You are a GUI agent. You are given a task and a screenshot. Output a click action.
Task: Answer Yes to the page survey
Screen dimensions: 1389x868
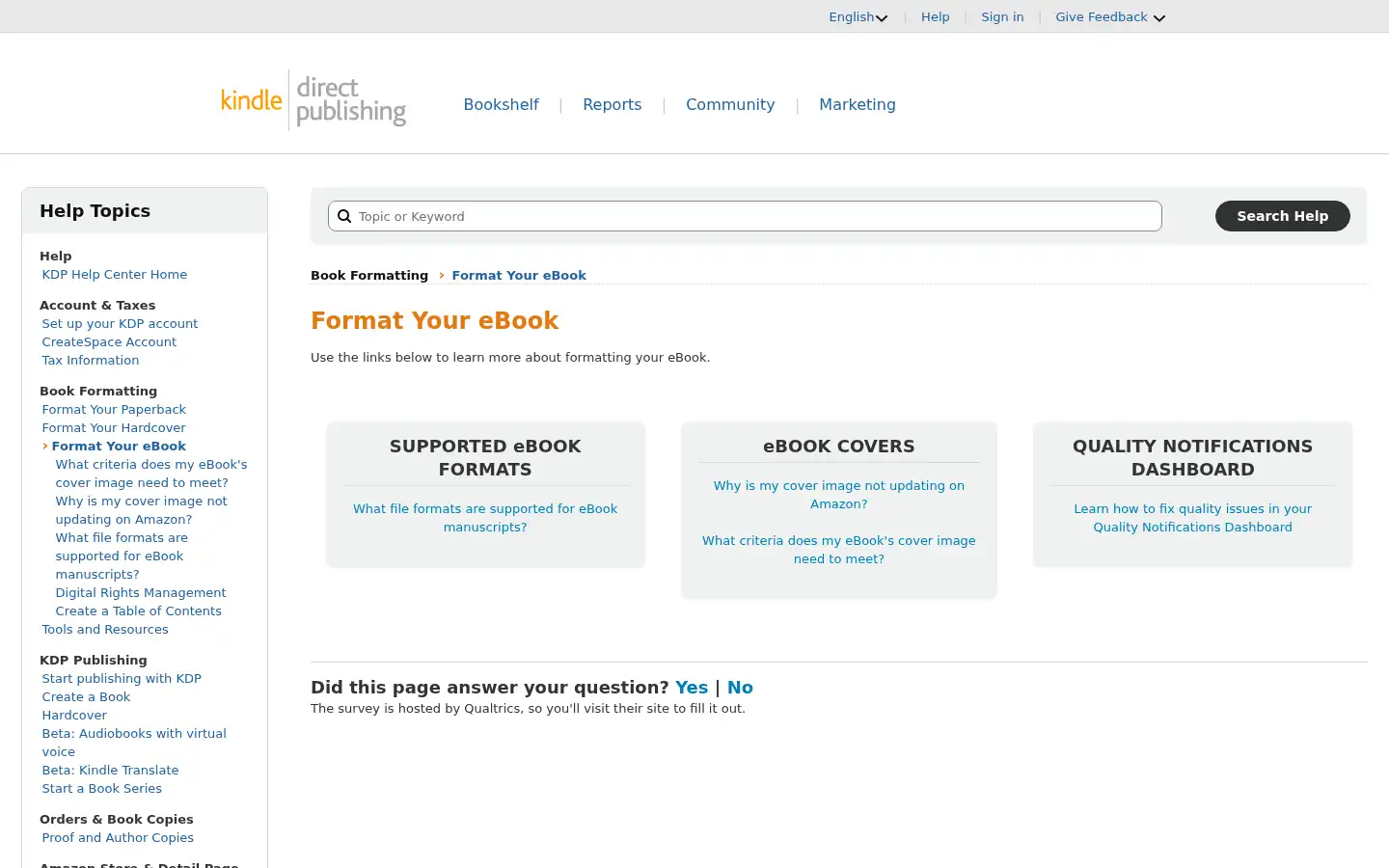(x=692, y=688)
